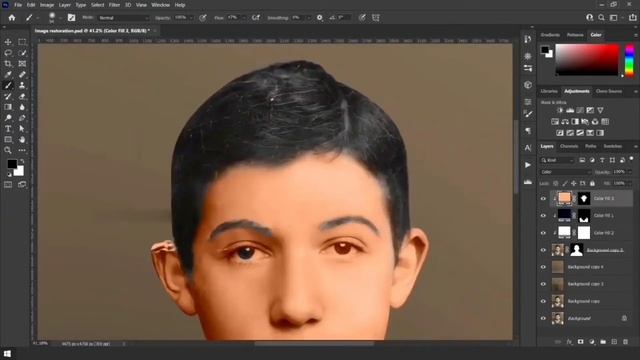Hide the Background copy 2 layer

pos(543,250)
